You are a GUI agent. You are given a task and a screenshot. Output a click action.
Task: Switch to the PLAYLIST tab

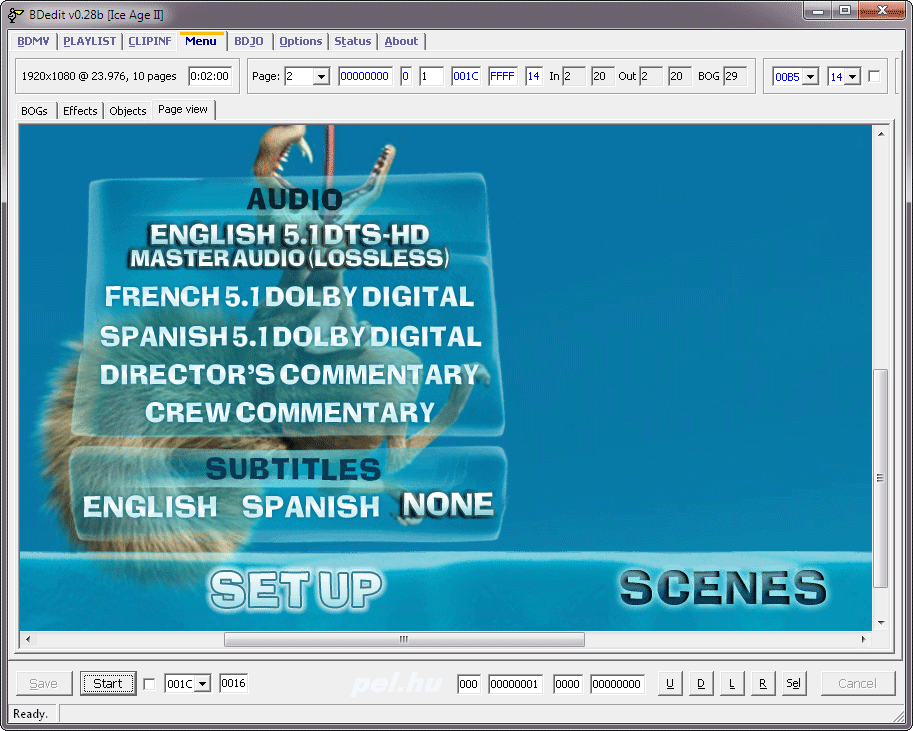point(90,41)
